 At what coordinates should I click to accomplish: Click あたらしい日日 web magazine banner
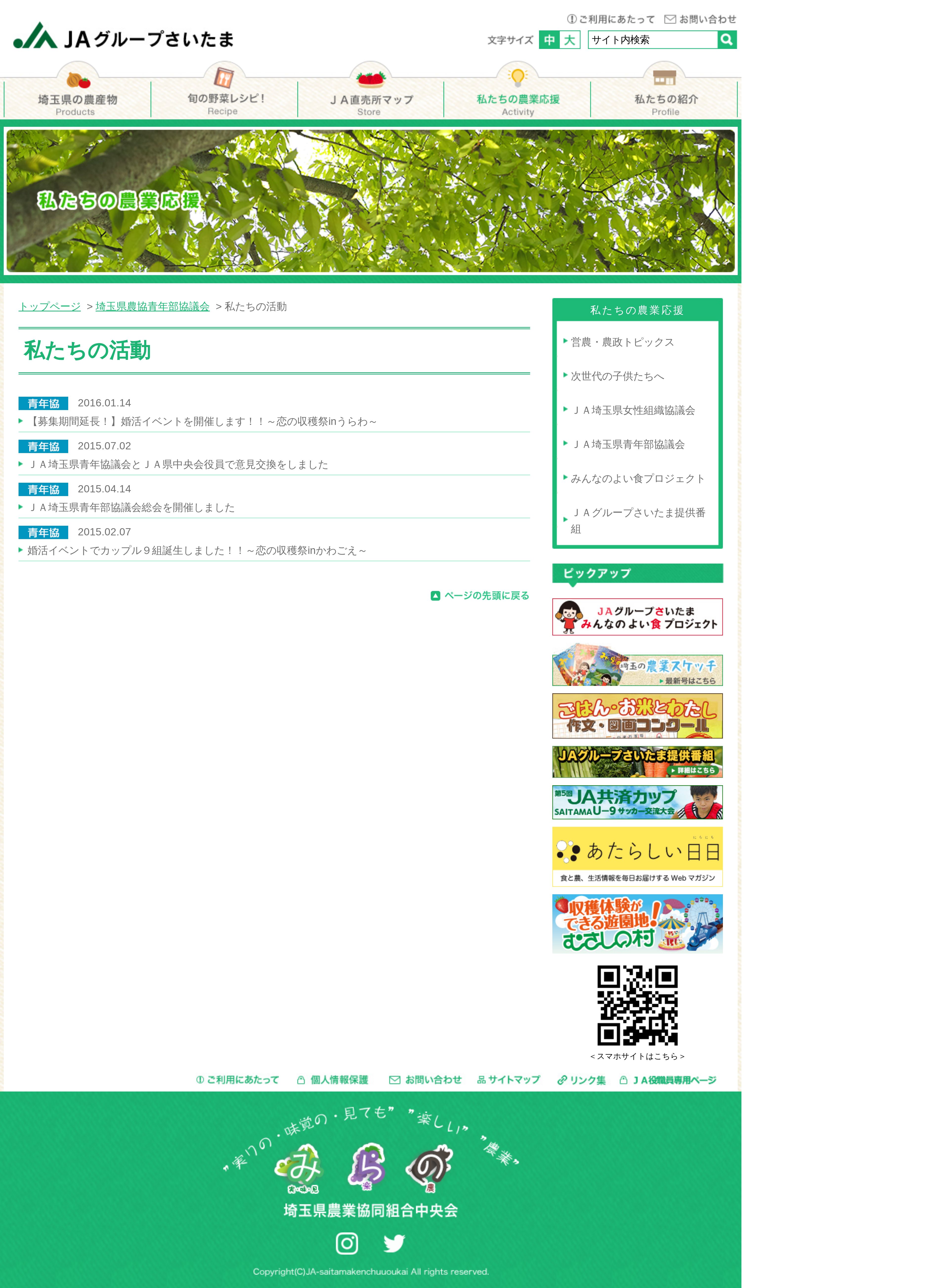[637, 856]
